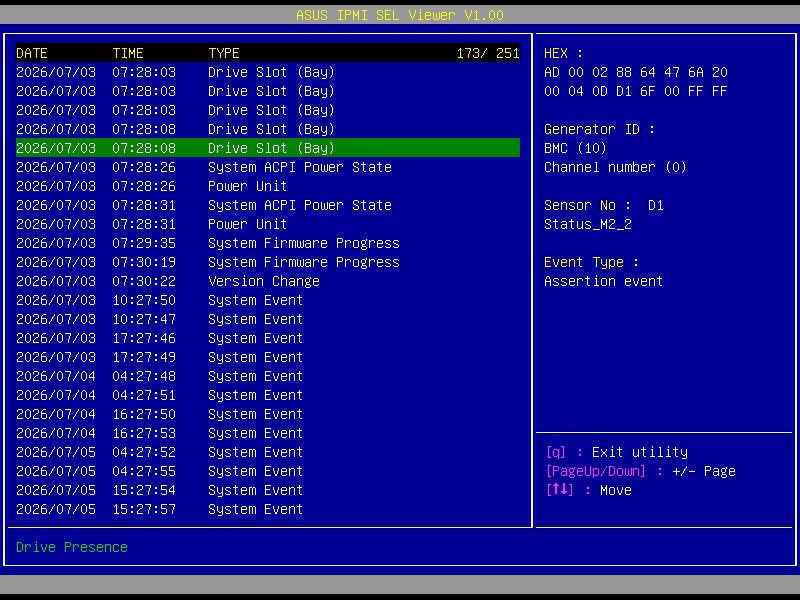Select the System Firmware Progress entry at 07:30:19

pos(268,262)
